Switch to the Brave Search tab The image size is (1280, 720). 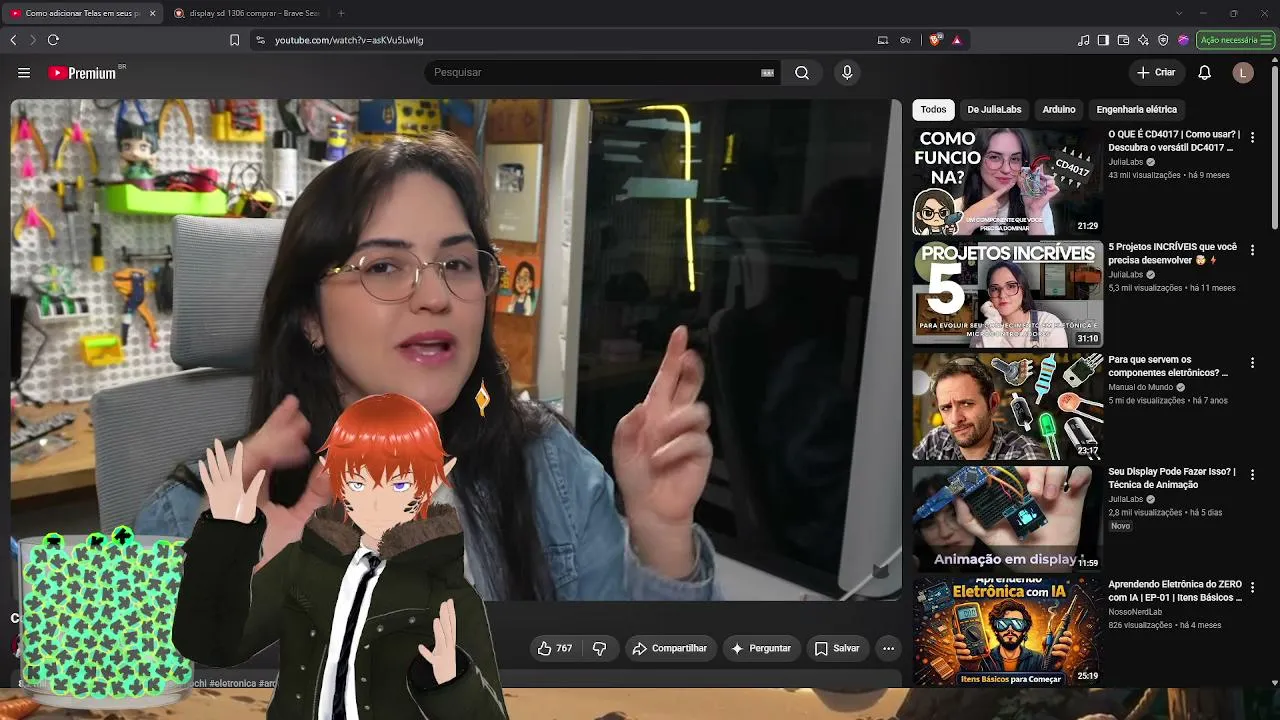pyautogui.click(x=247, y=13)
